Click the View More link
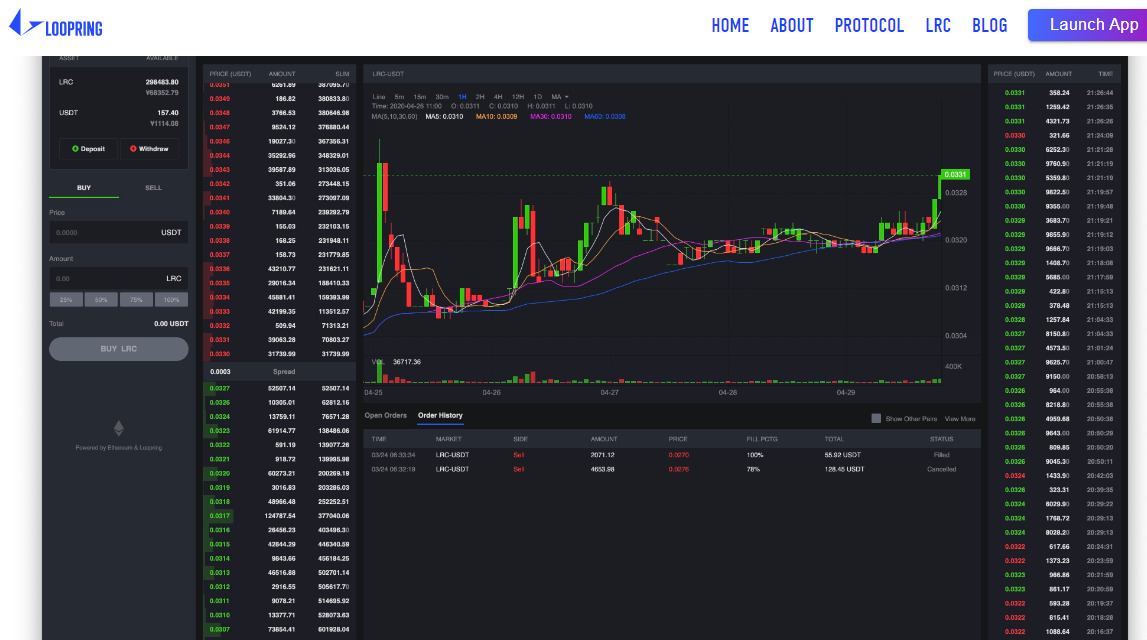The height and width of the screenshot is (640, 1147). [959, 419]
